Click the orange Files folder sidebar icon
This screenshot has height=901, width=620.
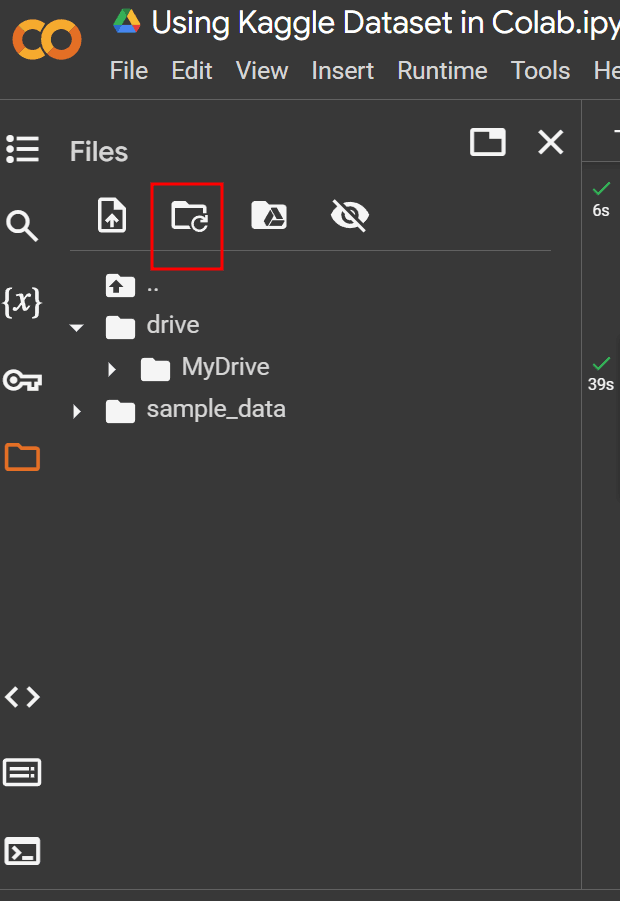(x=22, y=457)
